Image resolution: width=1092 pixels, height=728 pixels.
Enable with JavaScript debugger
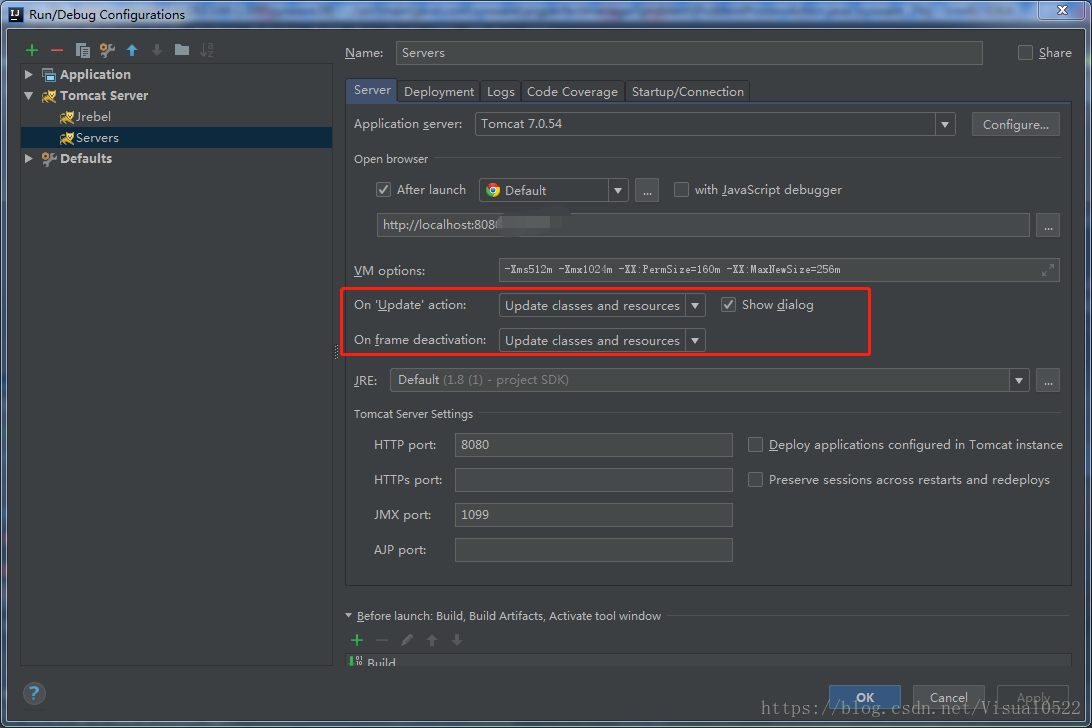pyautogui.click(x=681, y=189)
